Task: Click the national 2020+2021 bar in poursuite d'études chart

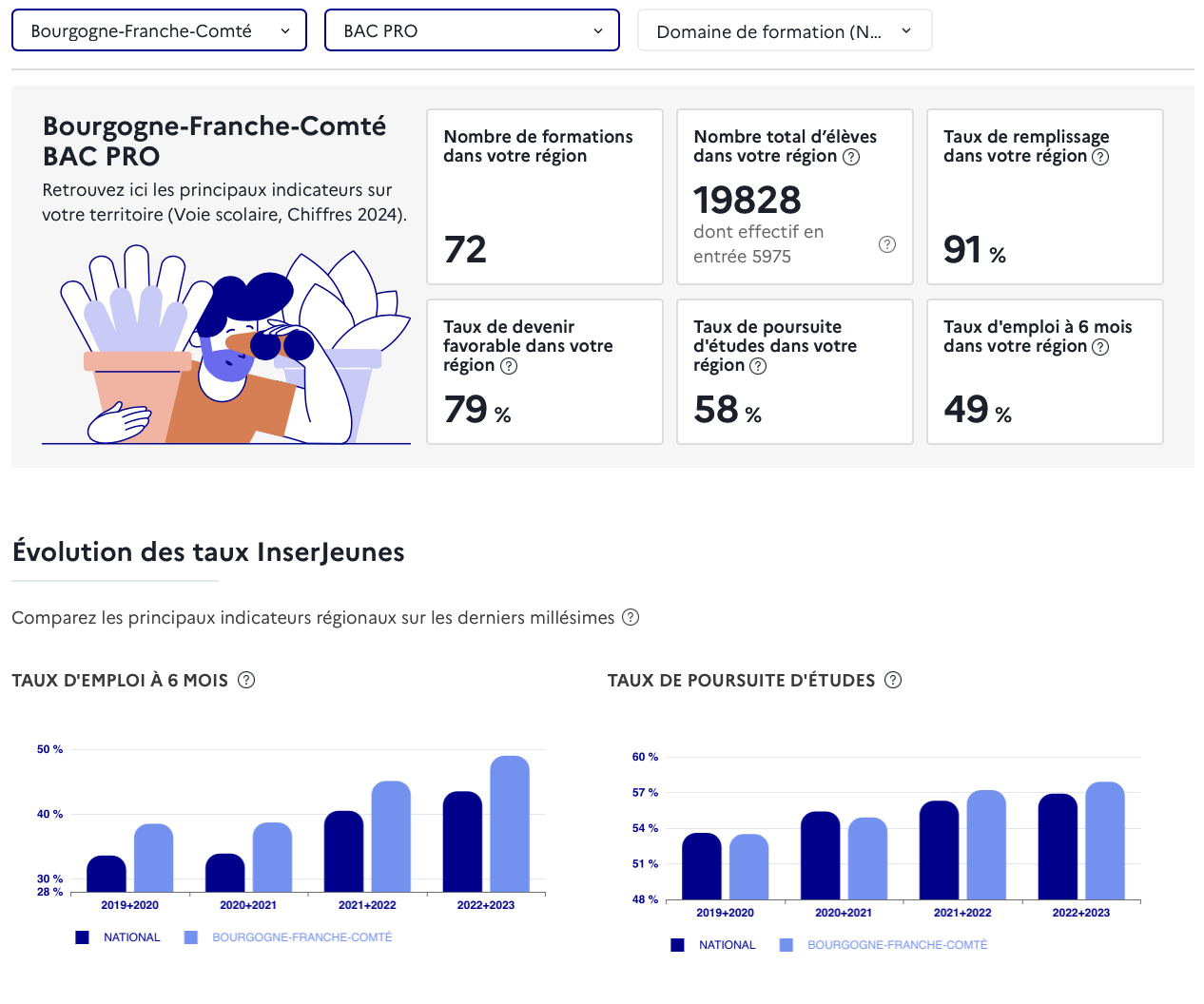Action: (x=821, y=856)
